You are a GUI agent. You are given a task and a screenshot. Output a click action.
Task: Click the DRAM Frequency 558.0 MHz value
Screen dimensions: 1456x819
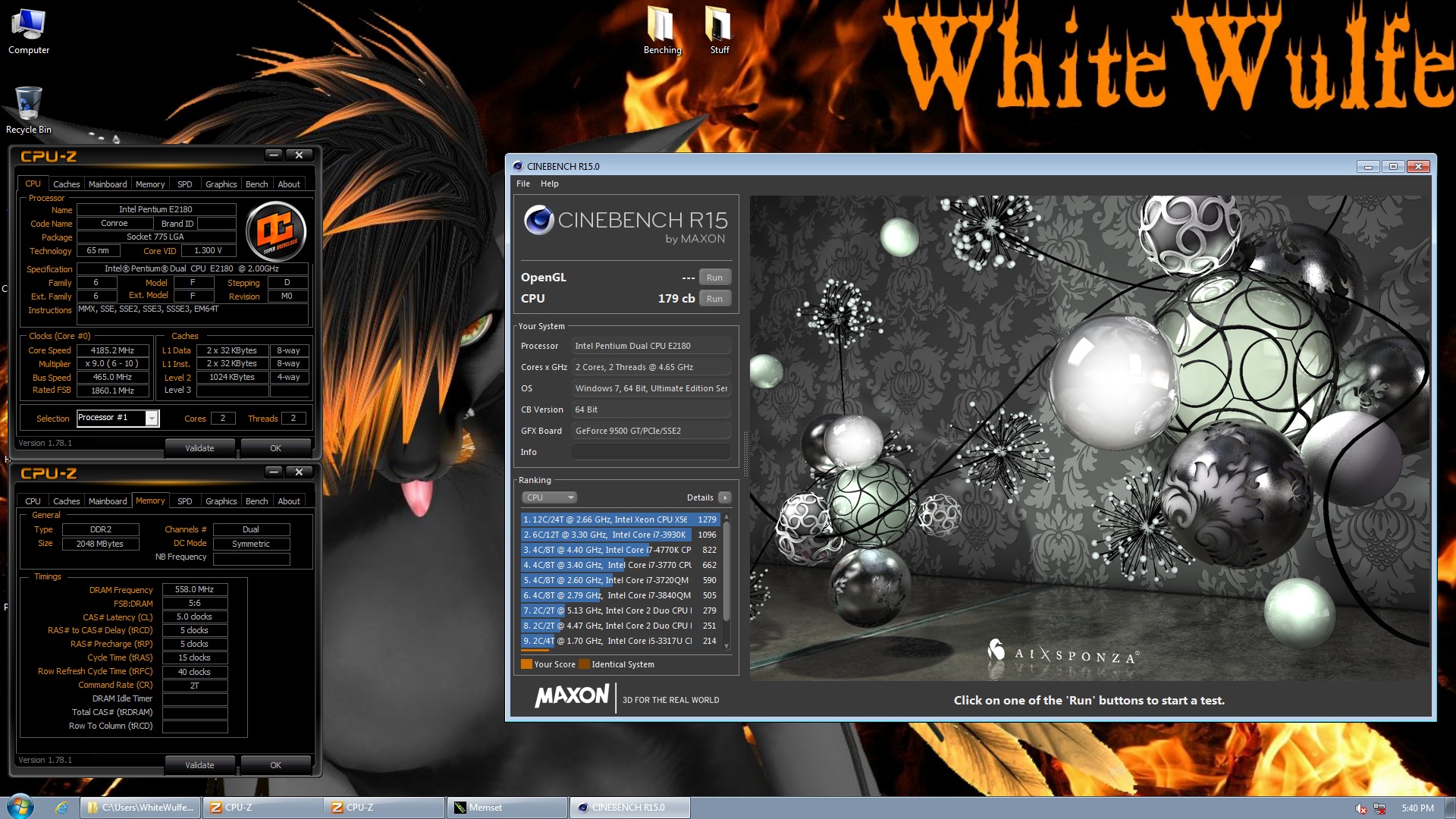(194, 589)
